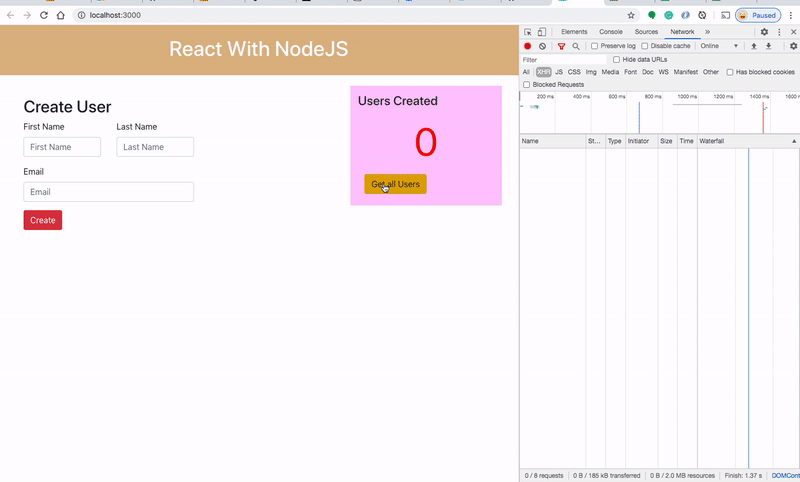Toggle device toolbar icon in DevTools
The width and height of the screenshot is (800, 482).
click(x=542, y=32)
